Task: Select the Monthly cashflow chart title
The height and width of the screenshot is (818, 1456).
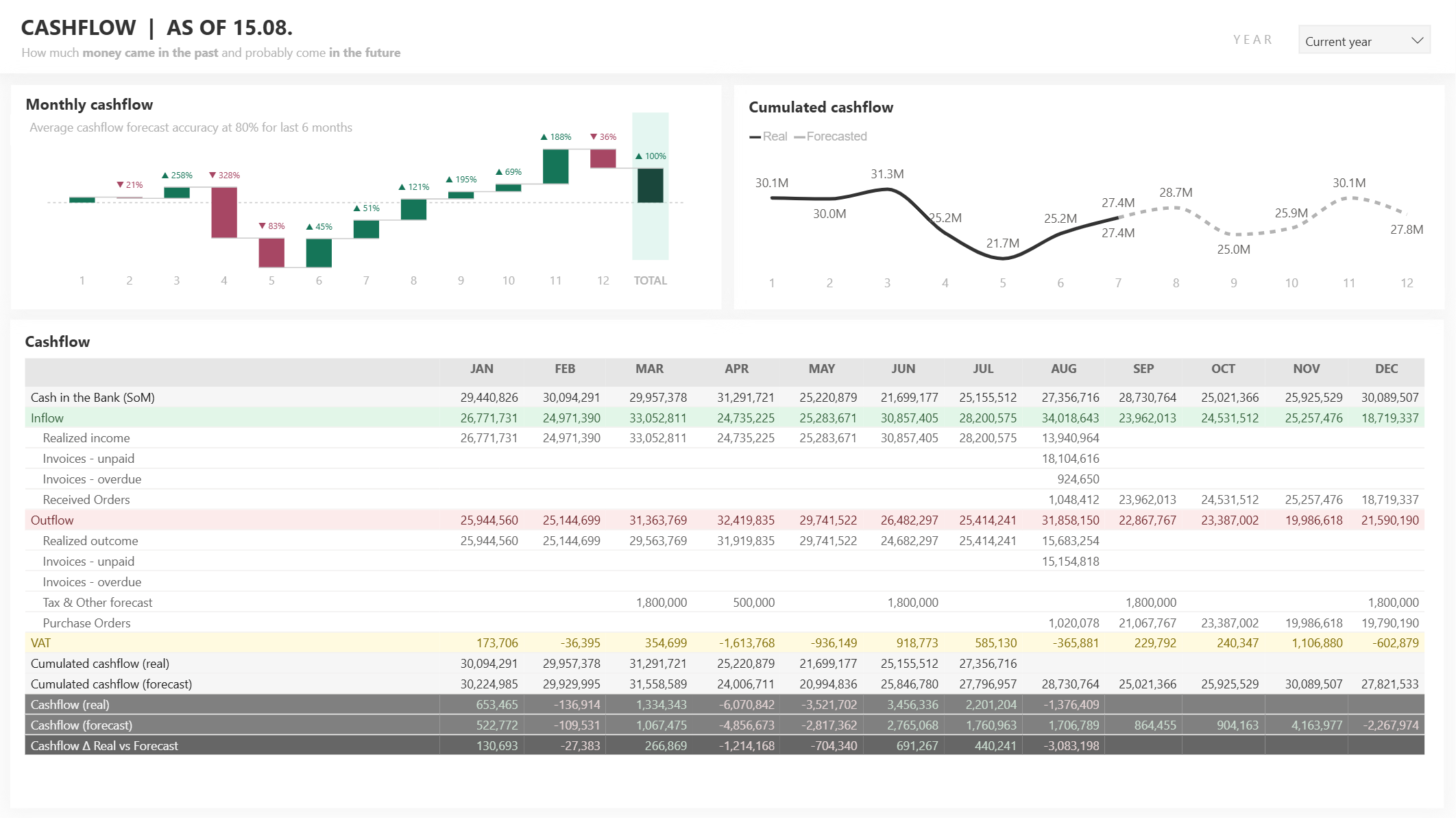Action: tap(89, 104)
